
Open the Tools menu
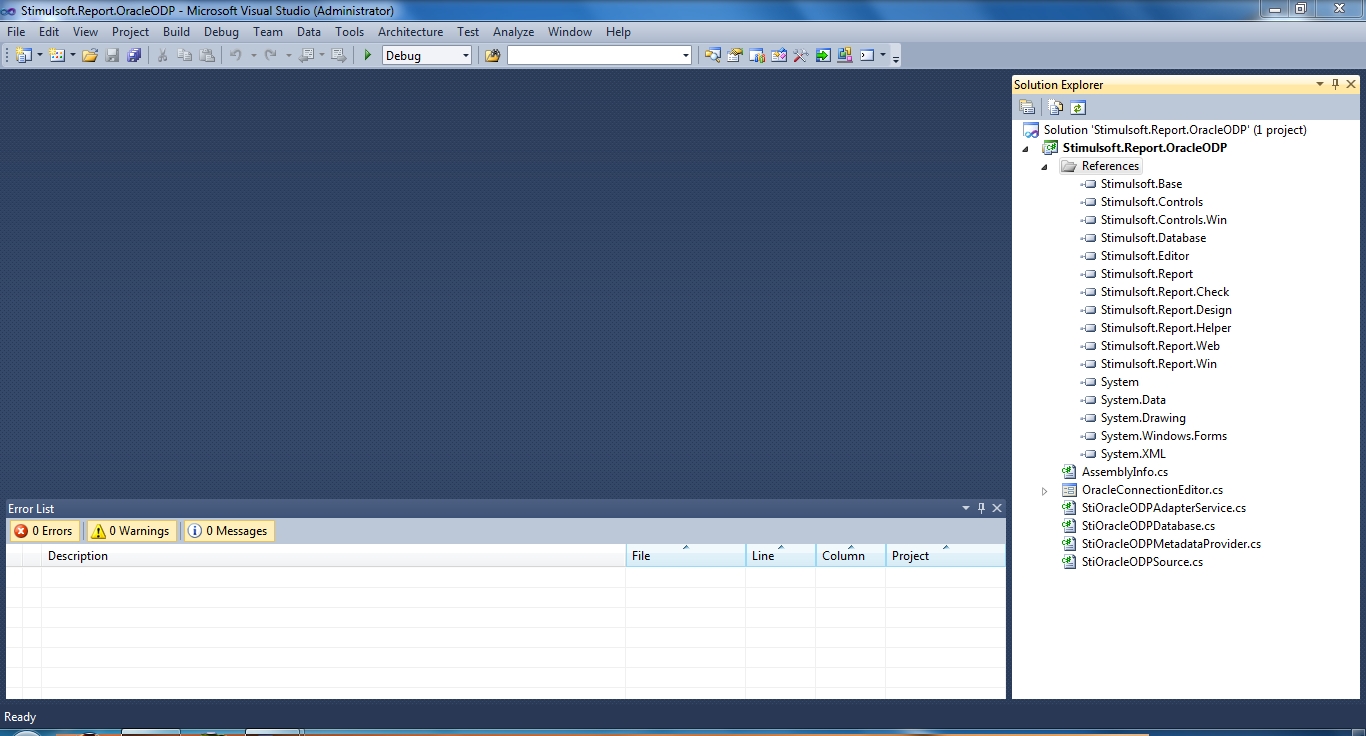pyautogui.click(x=349, y=32)
